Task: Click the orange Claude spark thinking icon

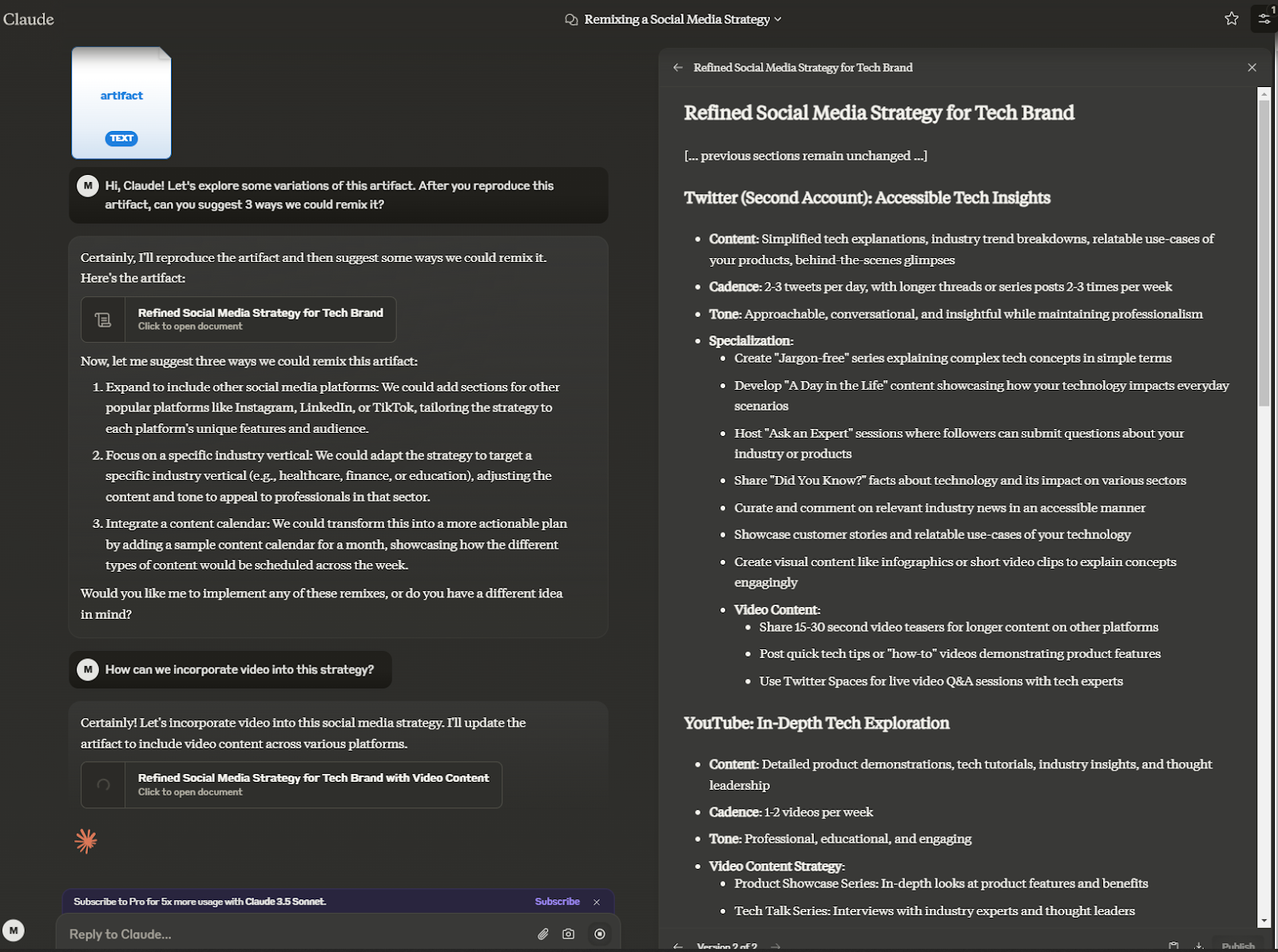Action: (x=85, y=840)
